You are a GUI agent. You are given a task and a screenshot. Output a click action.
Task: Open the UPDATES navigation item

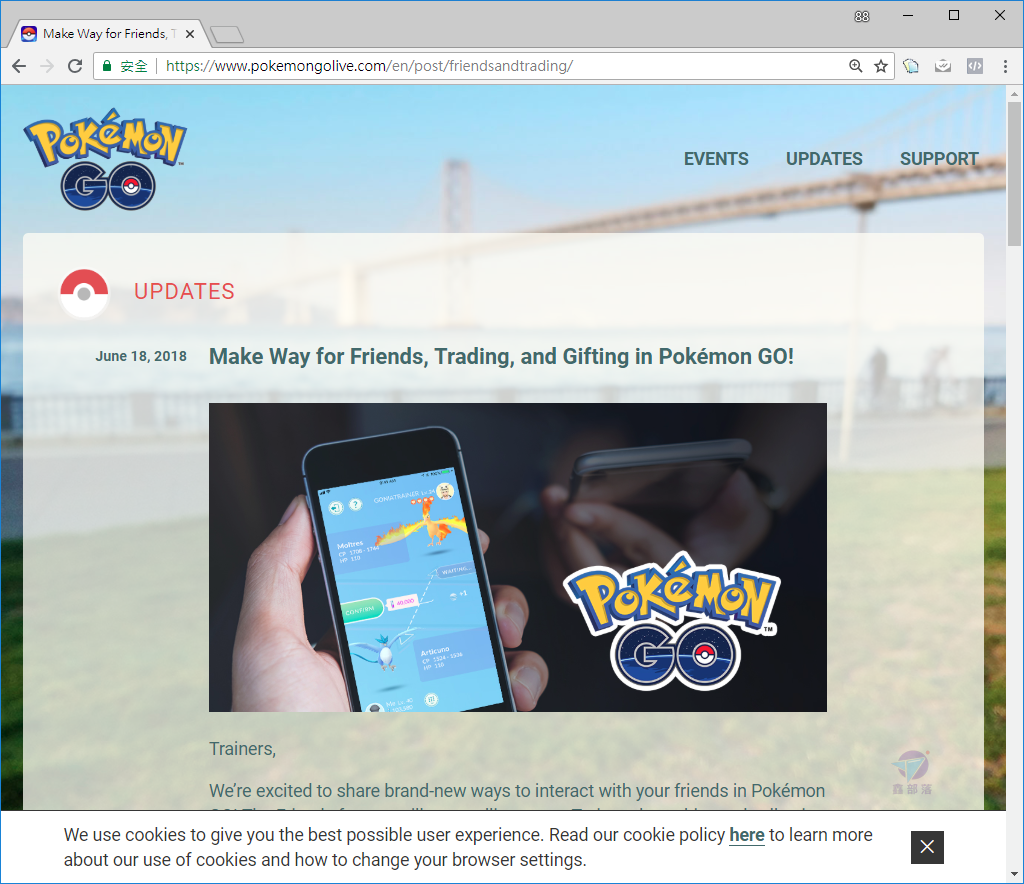tap(824, 159)
